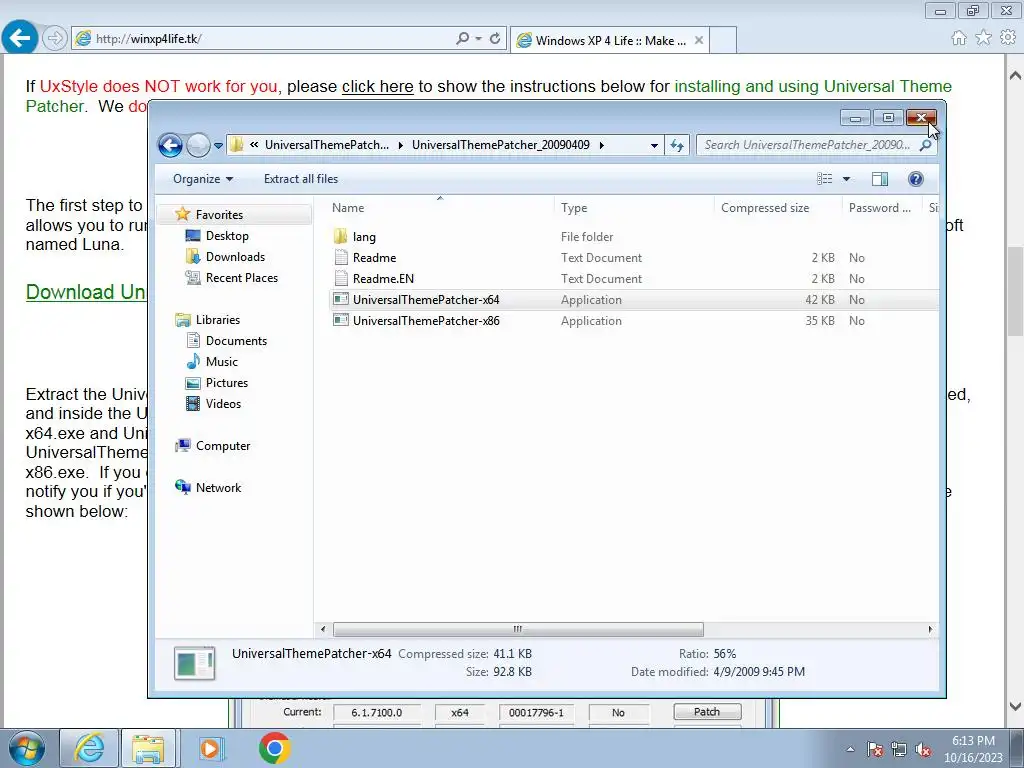This screenshot has width=1024, height=768.
Task: Sort by Type column header
Action: [634, 208]
